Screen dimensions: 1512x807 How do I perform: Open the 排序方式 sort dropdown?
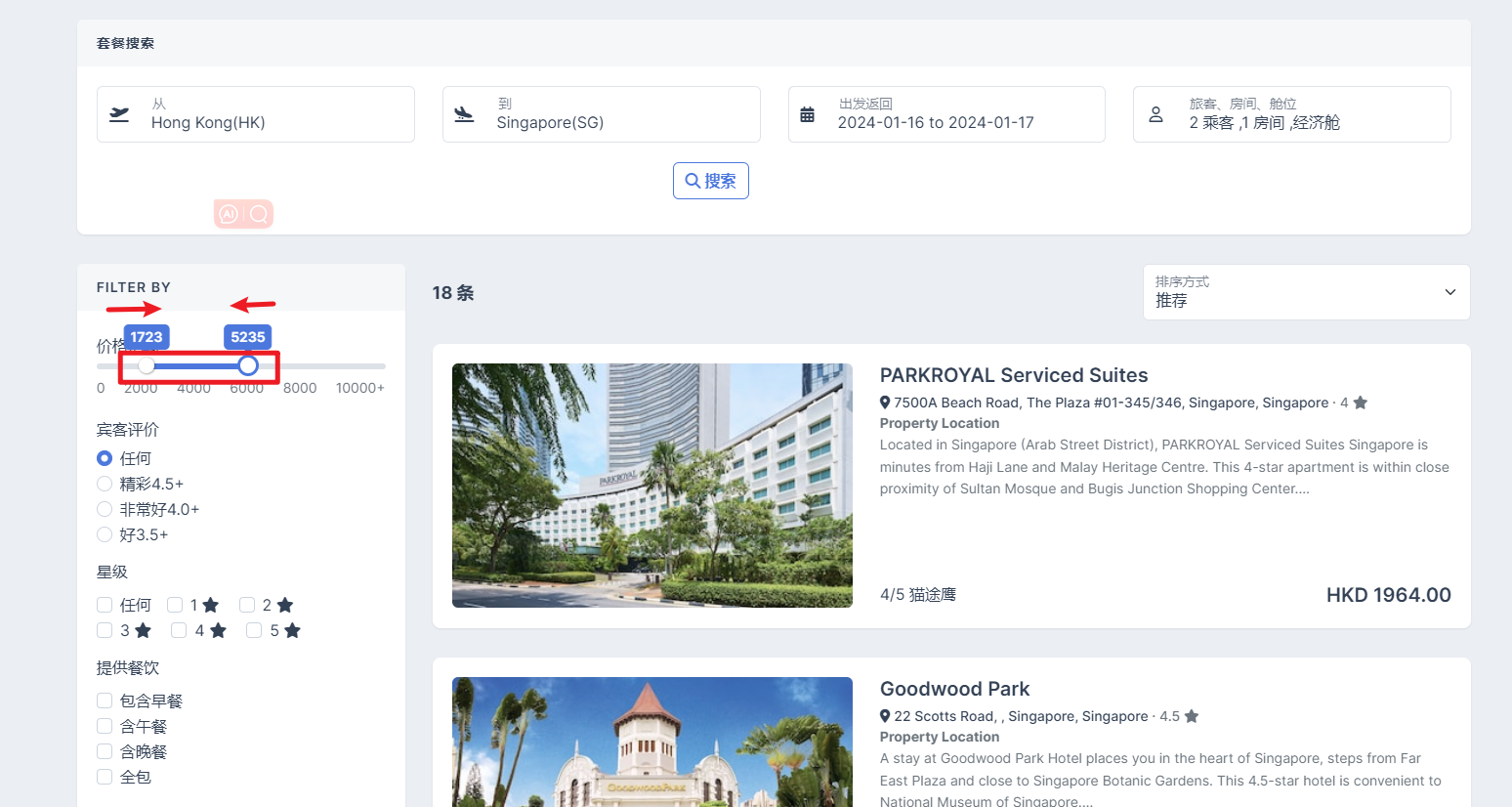(x=1306, y=292)
